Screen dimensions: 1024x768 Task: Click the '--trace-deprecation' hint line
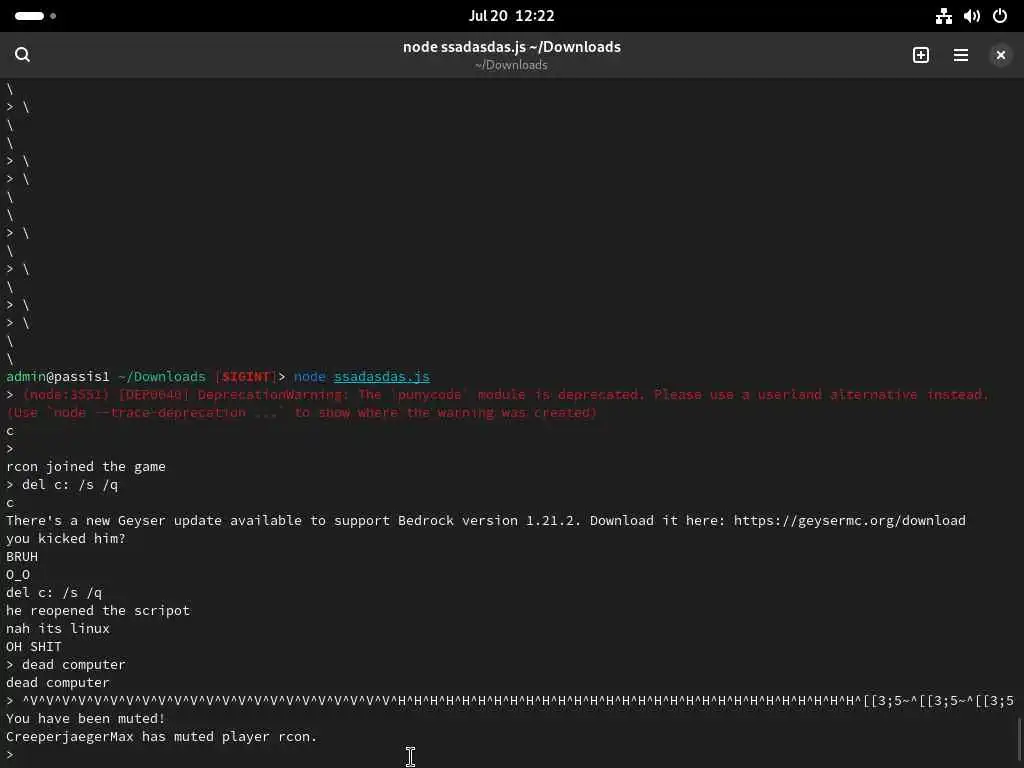click(x=301, y=413)
